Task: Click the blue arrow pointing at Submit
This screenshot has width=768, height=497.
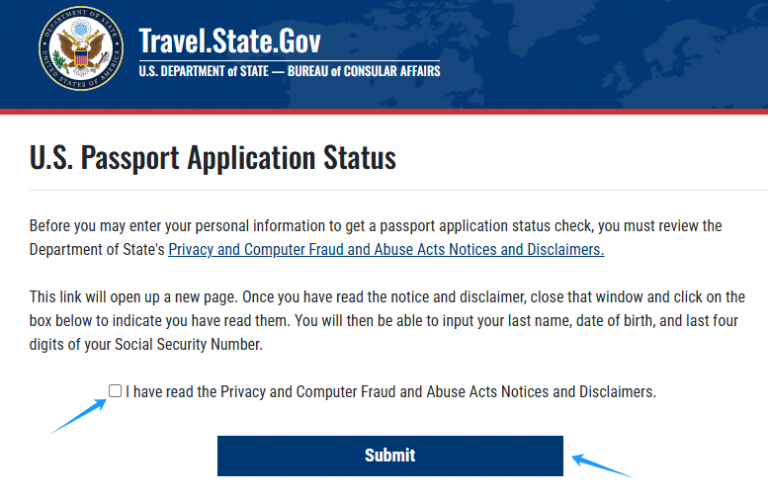Action: pos(602,466)
